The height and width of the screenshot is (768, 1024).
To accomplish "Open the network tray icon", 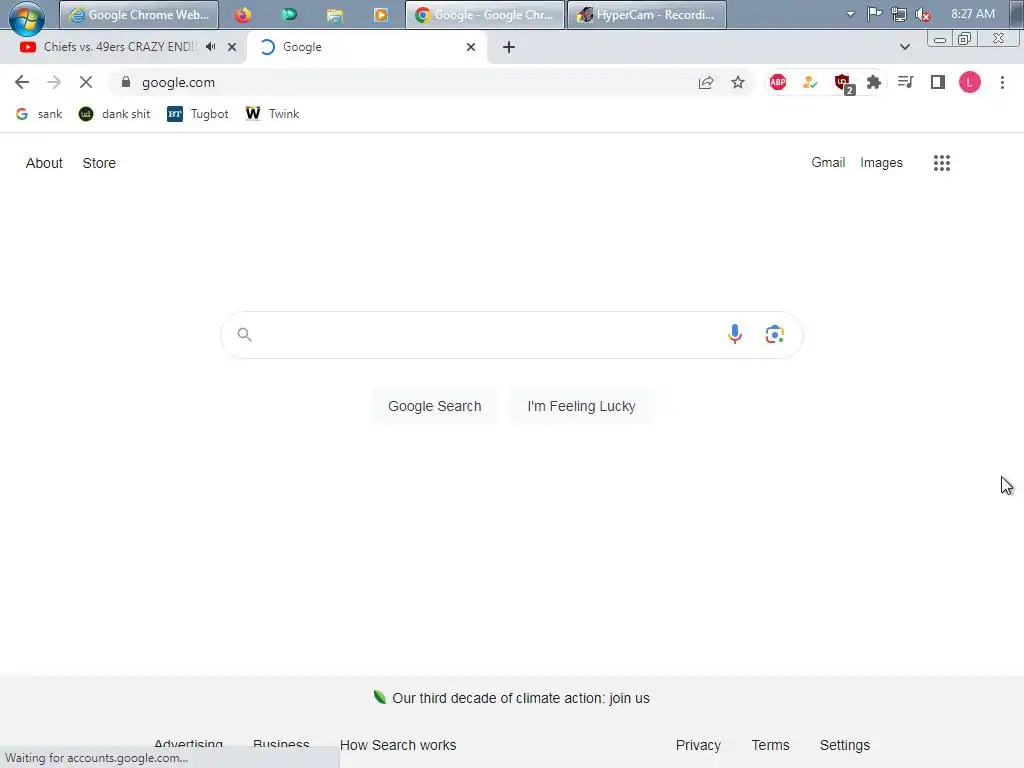I will (x=899, y=14).
